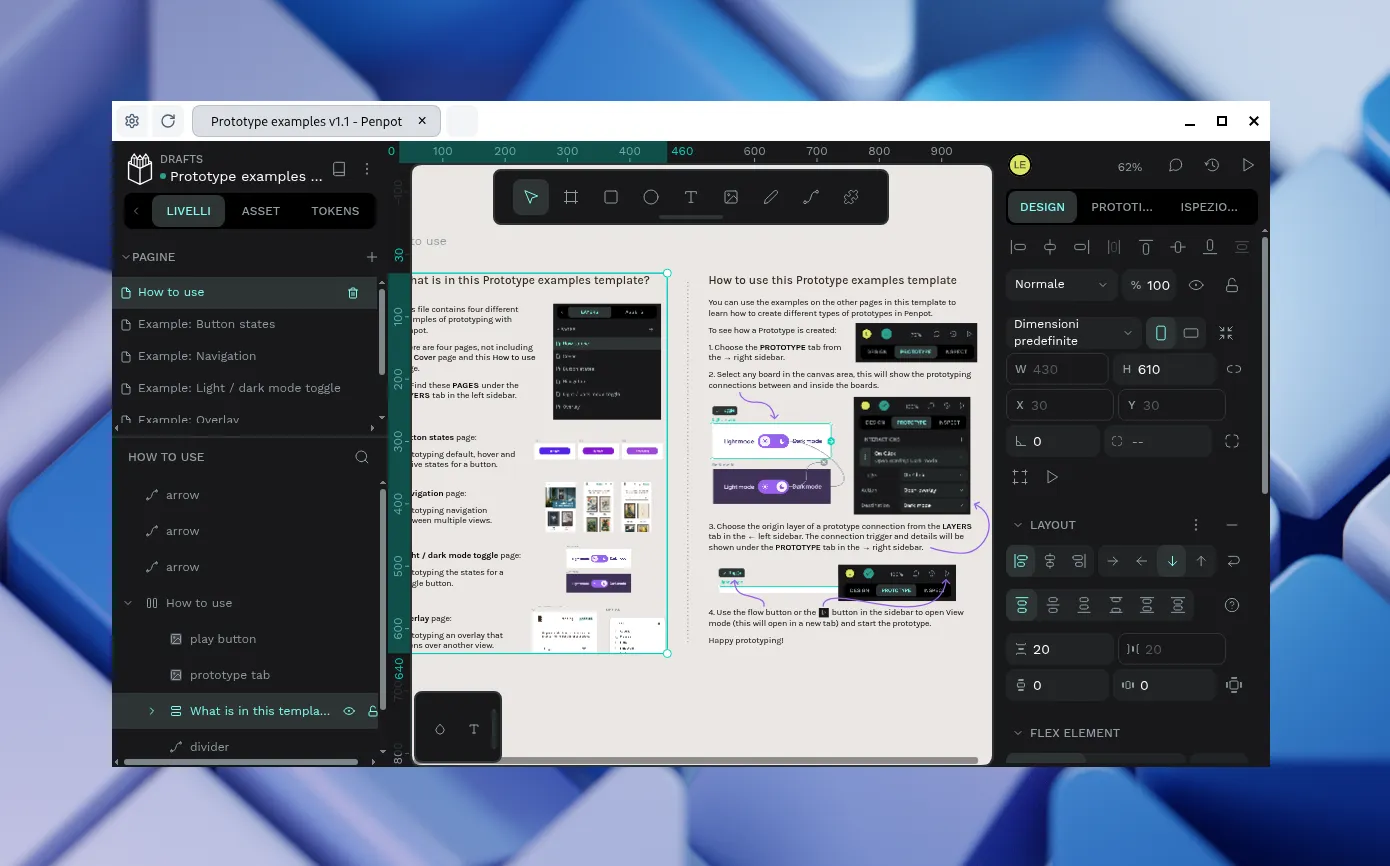Open version history clock icon
The width and height of the screenshot is (1390, 866).
point(1212,165)
